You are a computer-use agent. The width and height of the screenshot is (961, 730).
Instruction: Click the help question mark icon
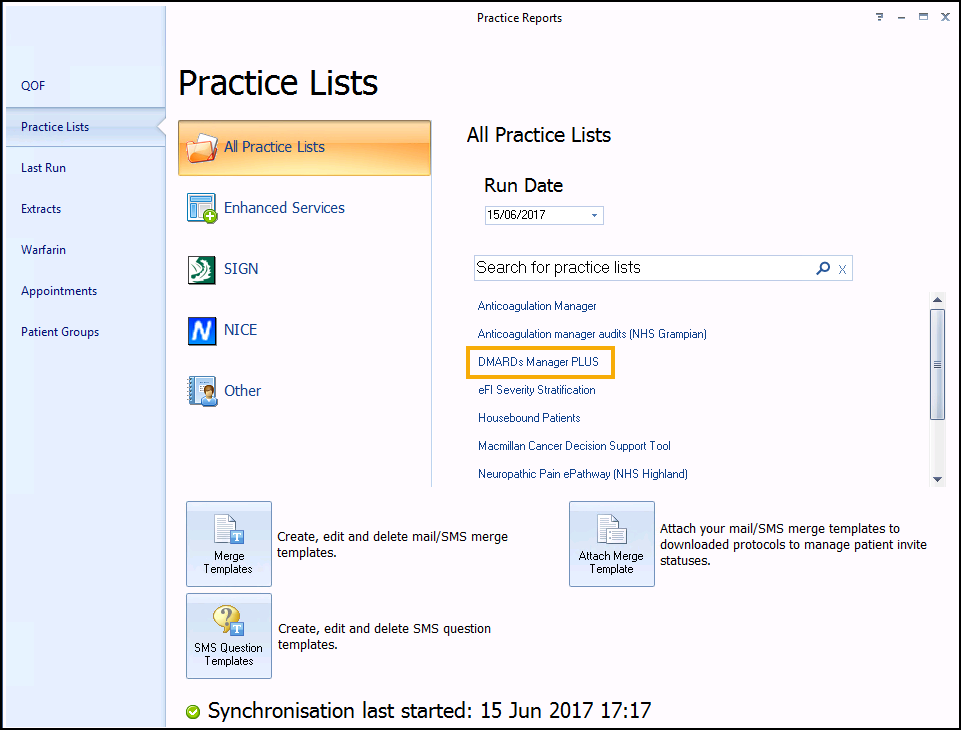pyautogui.click(x=879, y=18)
